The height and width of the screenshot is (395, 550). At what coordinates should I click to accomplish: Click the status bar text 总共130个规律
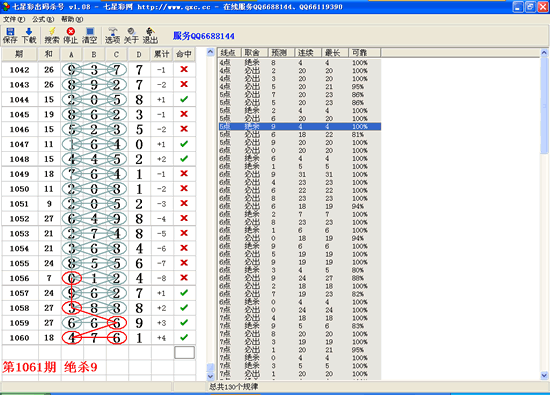234,387
